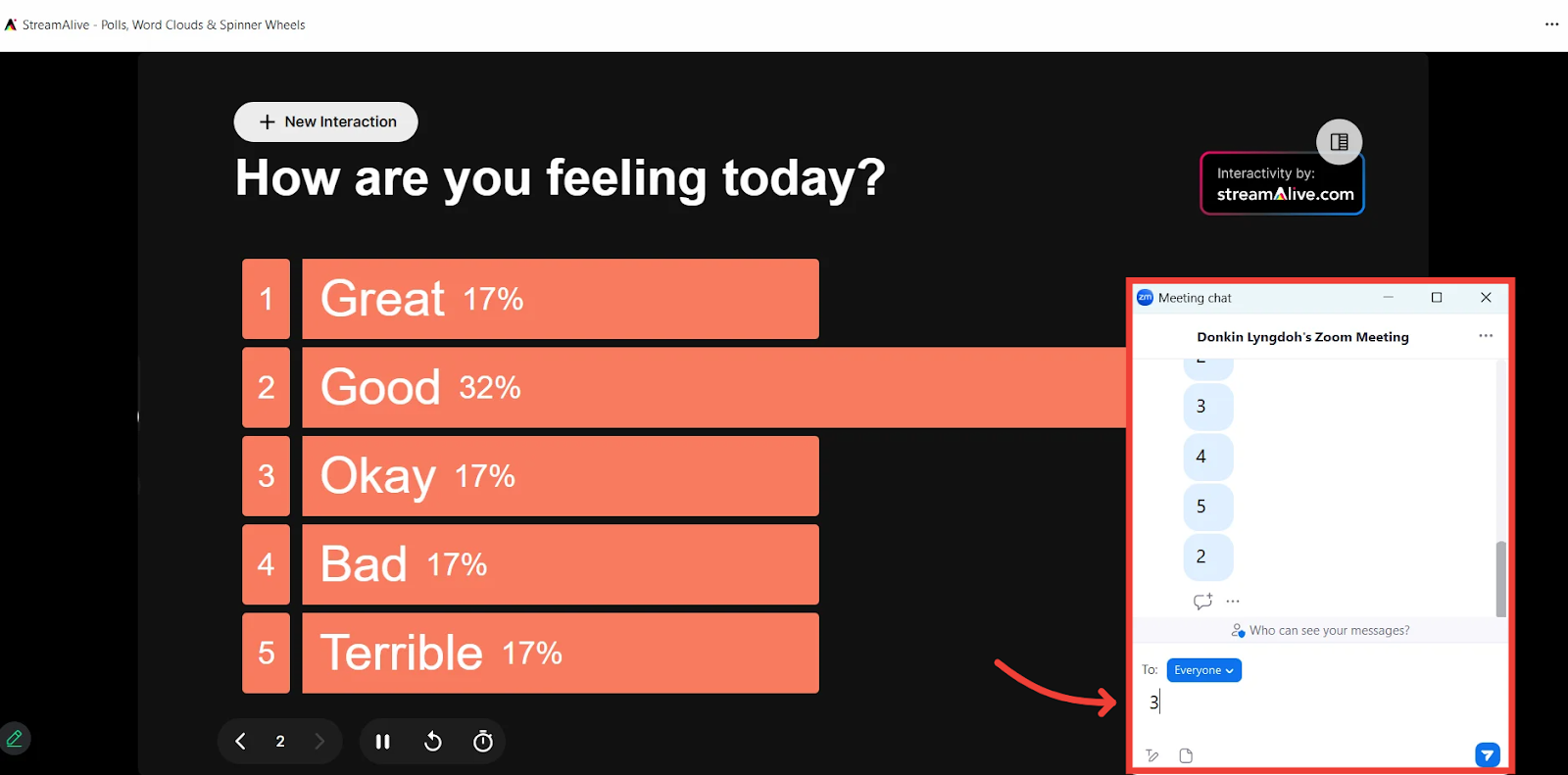1568x775 pixels.
Task: Click the New Interaction button
Action: pos(326,121)
